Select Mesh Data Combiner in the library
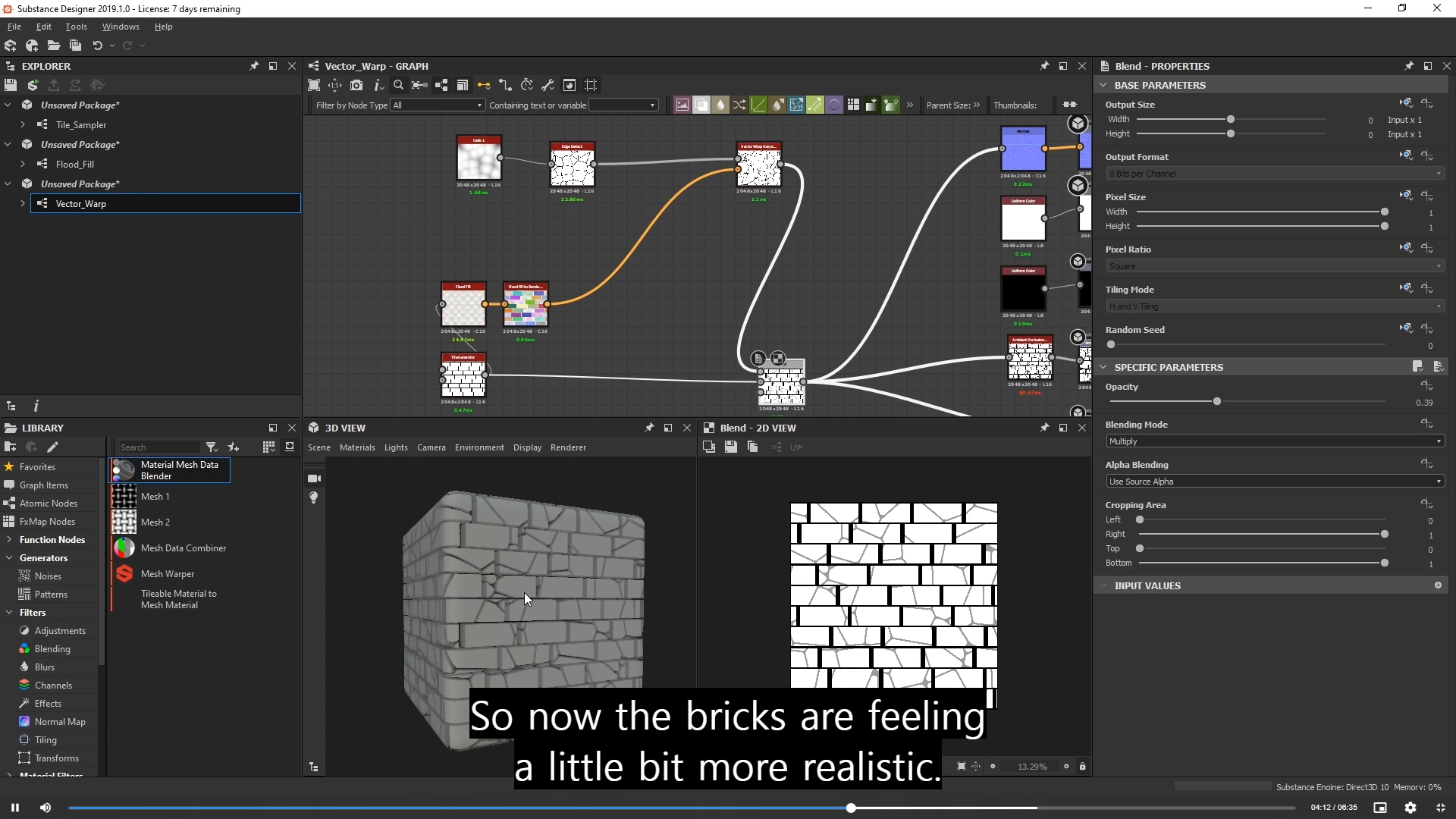This screenshot has width=1456, height=819. coord(183,548)
